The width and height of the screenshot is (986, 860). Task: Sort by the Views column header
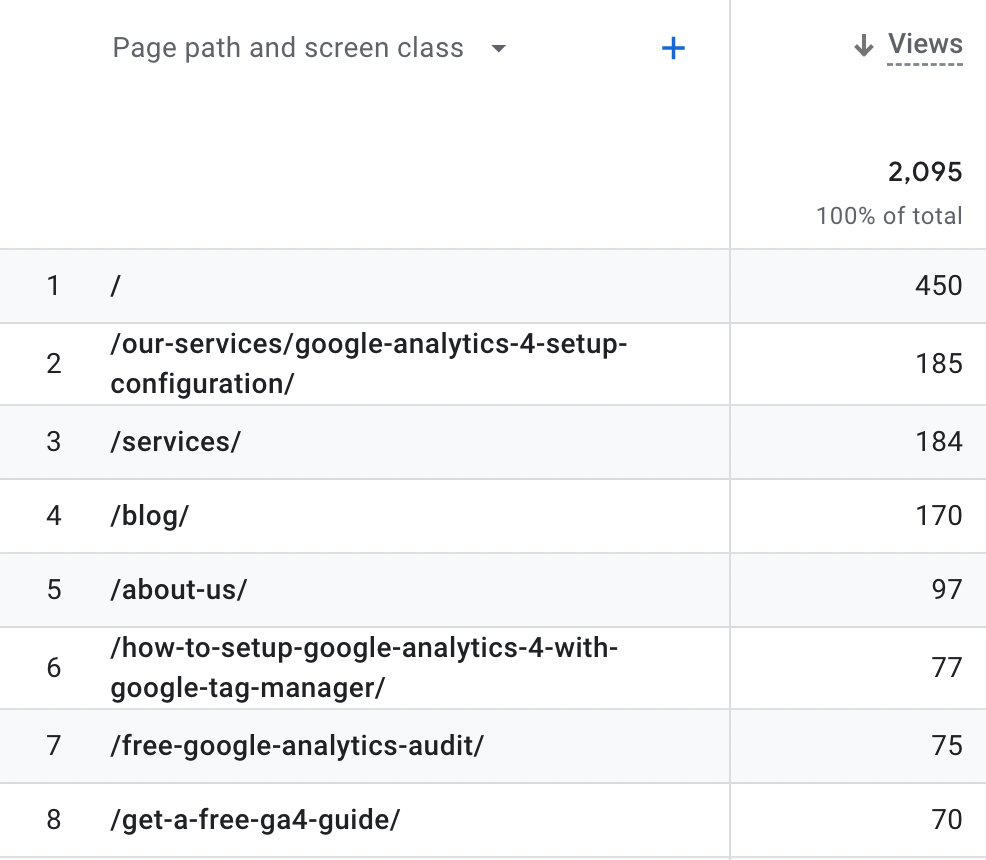925,44
